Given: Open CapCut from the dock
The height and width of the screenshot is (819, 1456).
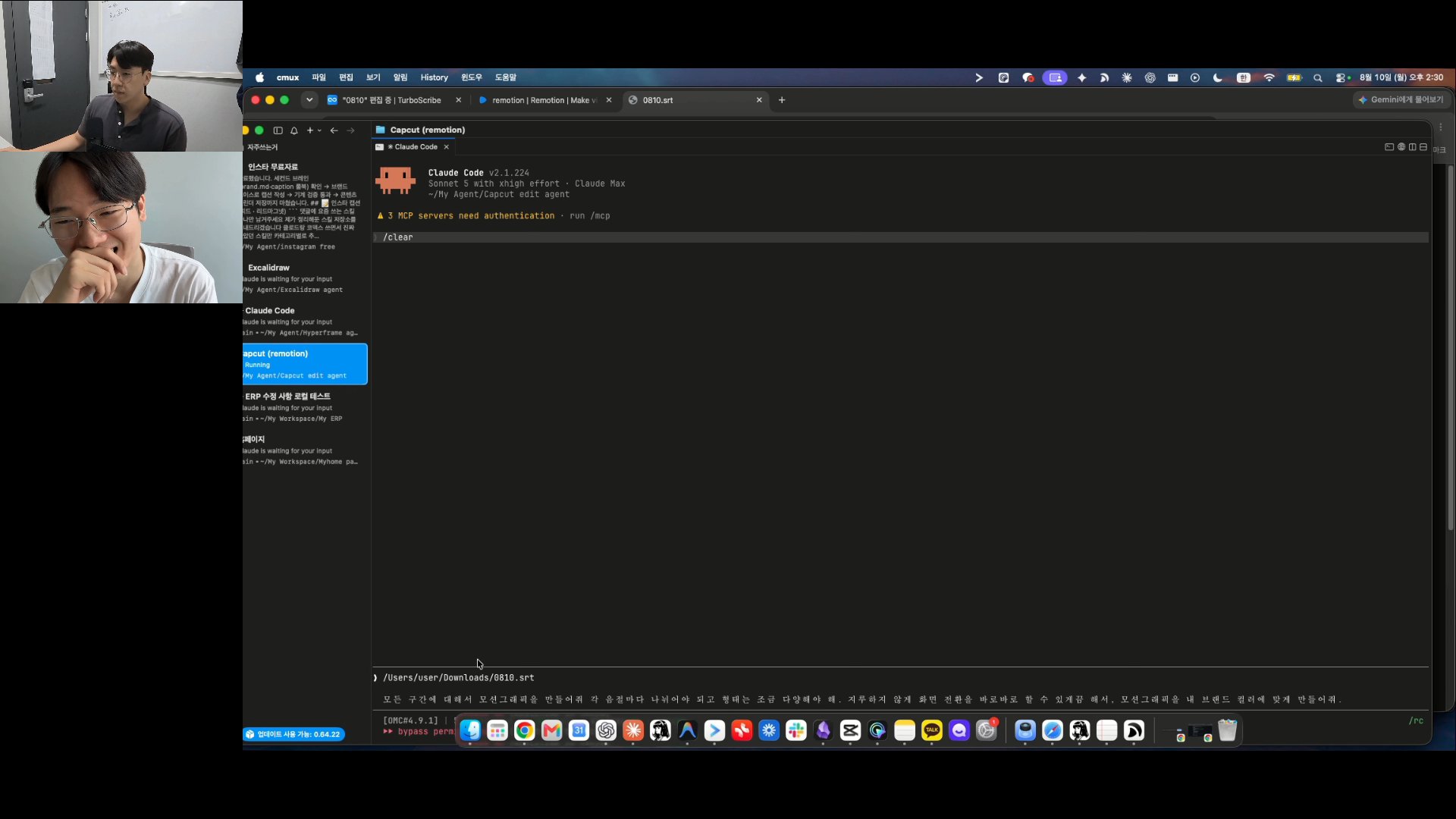Looking at the screenshot, I should coord(850,730).
